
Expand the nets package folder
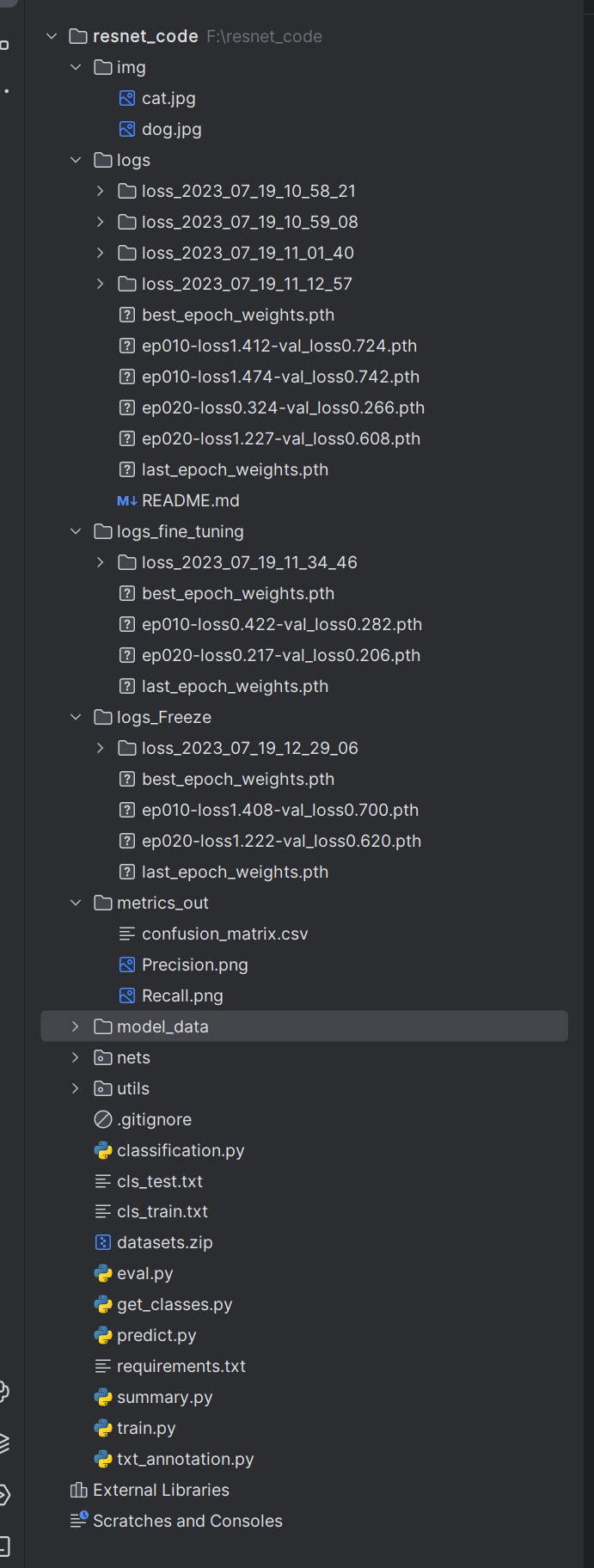[76, 1057]
